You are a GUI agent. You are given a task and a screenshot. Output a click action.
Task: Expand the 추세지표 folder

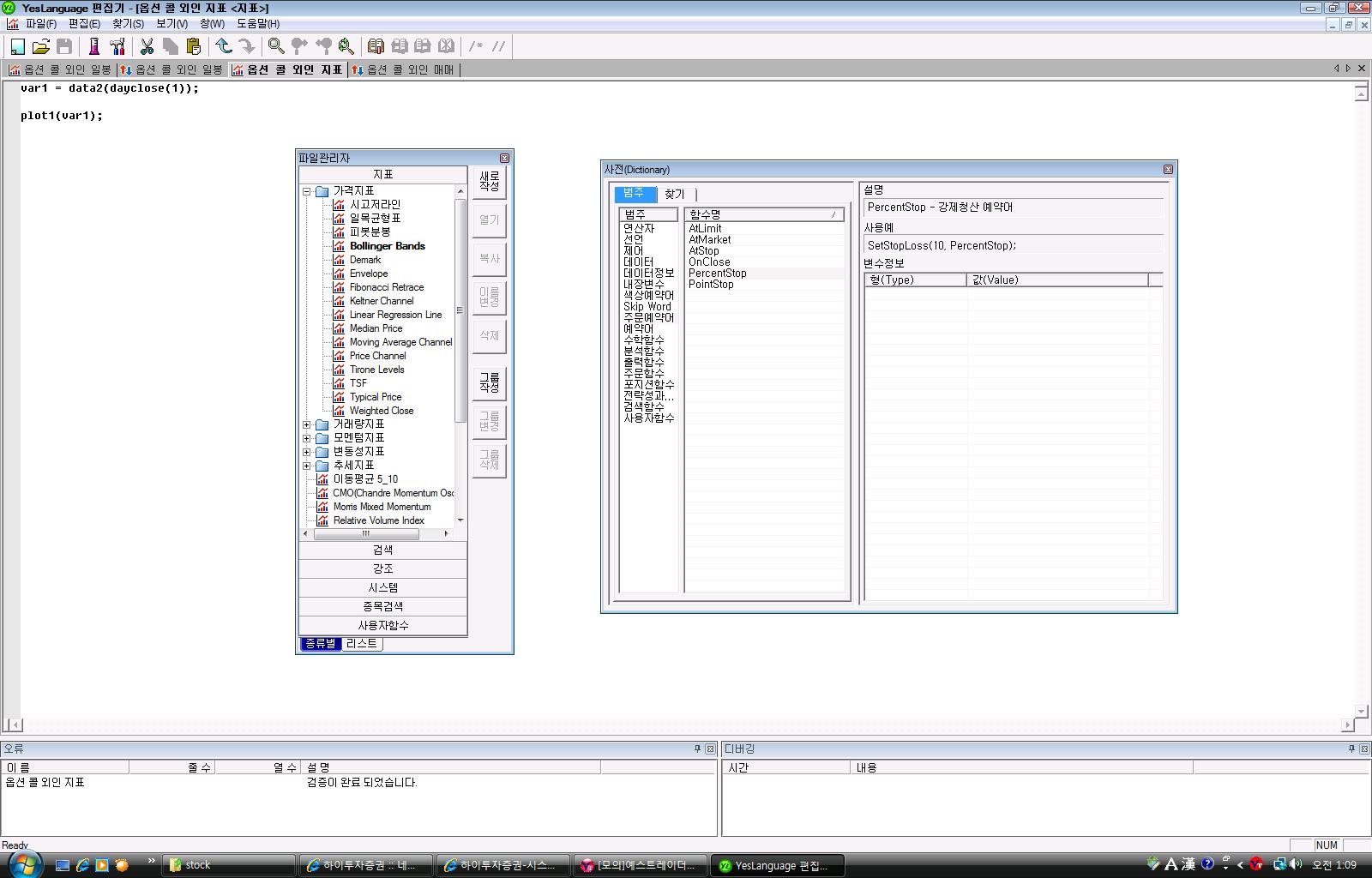[x=306, y=466]
